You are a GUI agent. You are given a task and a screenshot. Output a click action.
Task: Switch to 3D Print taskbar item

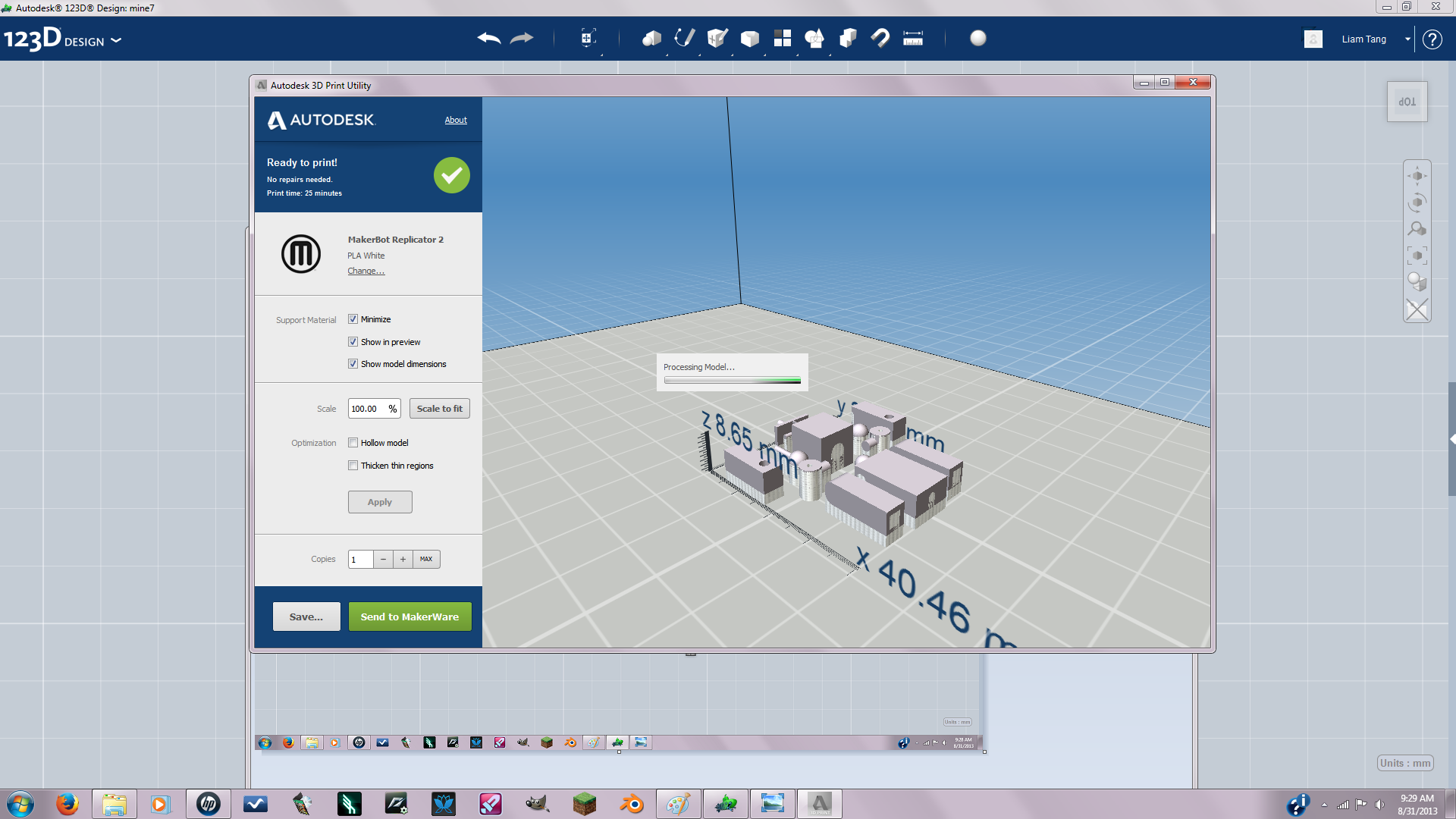[820, 804]
